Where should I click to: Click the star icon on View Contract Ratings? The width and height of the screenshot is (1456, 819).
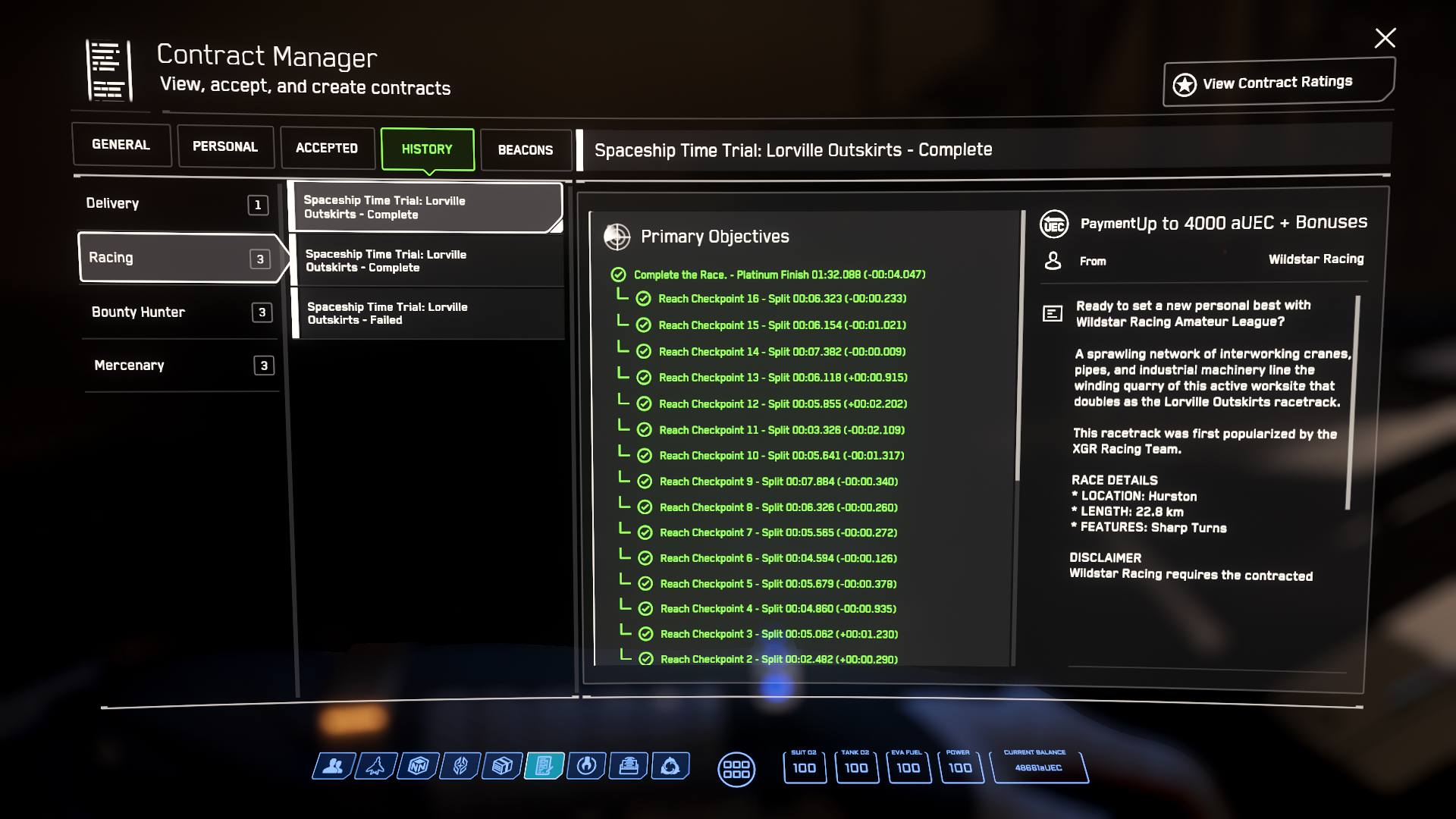[1185, 84]
